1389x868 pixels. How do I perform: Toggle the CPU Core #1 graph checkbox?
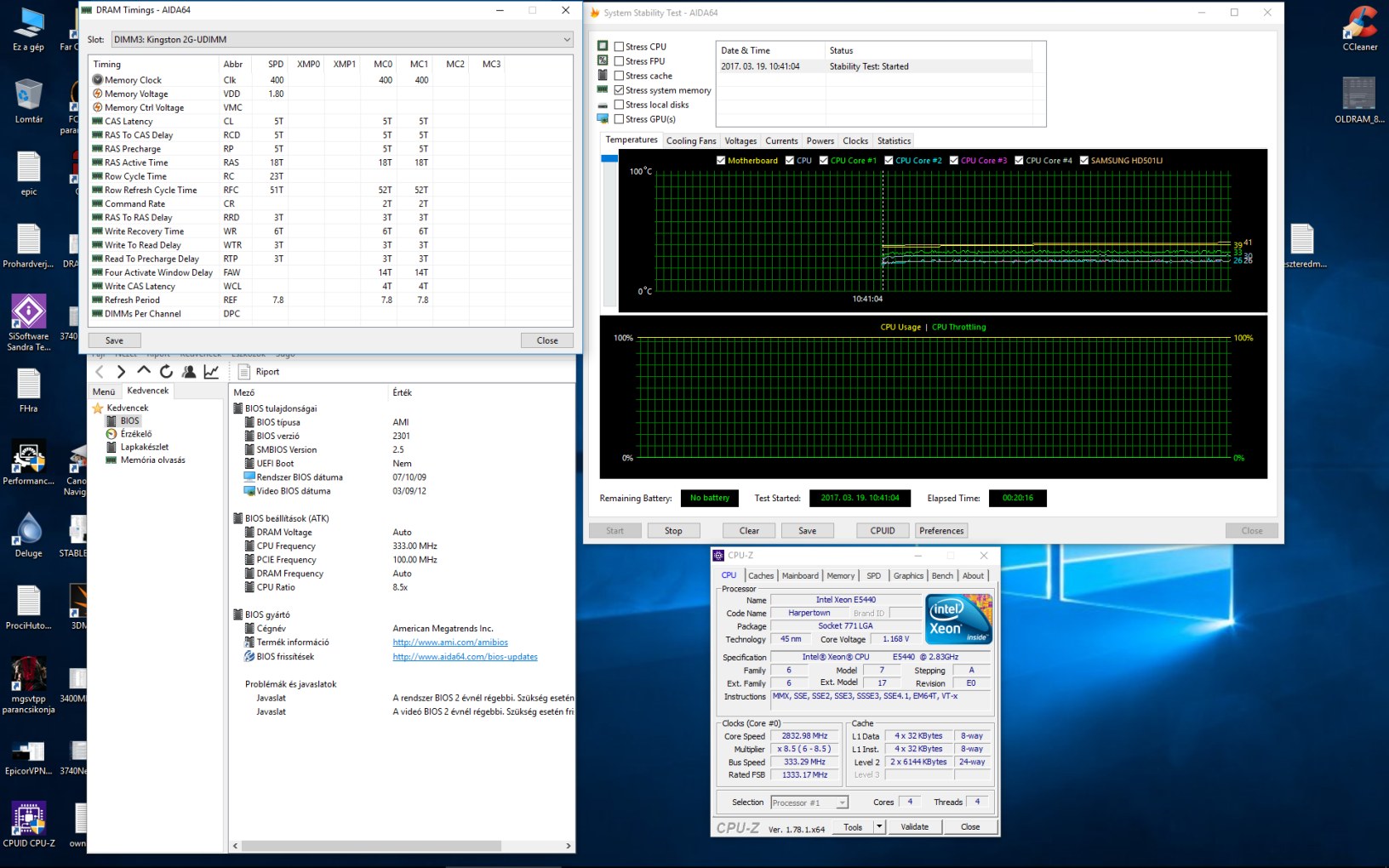click(824, 160)
